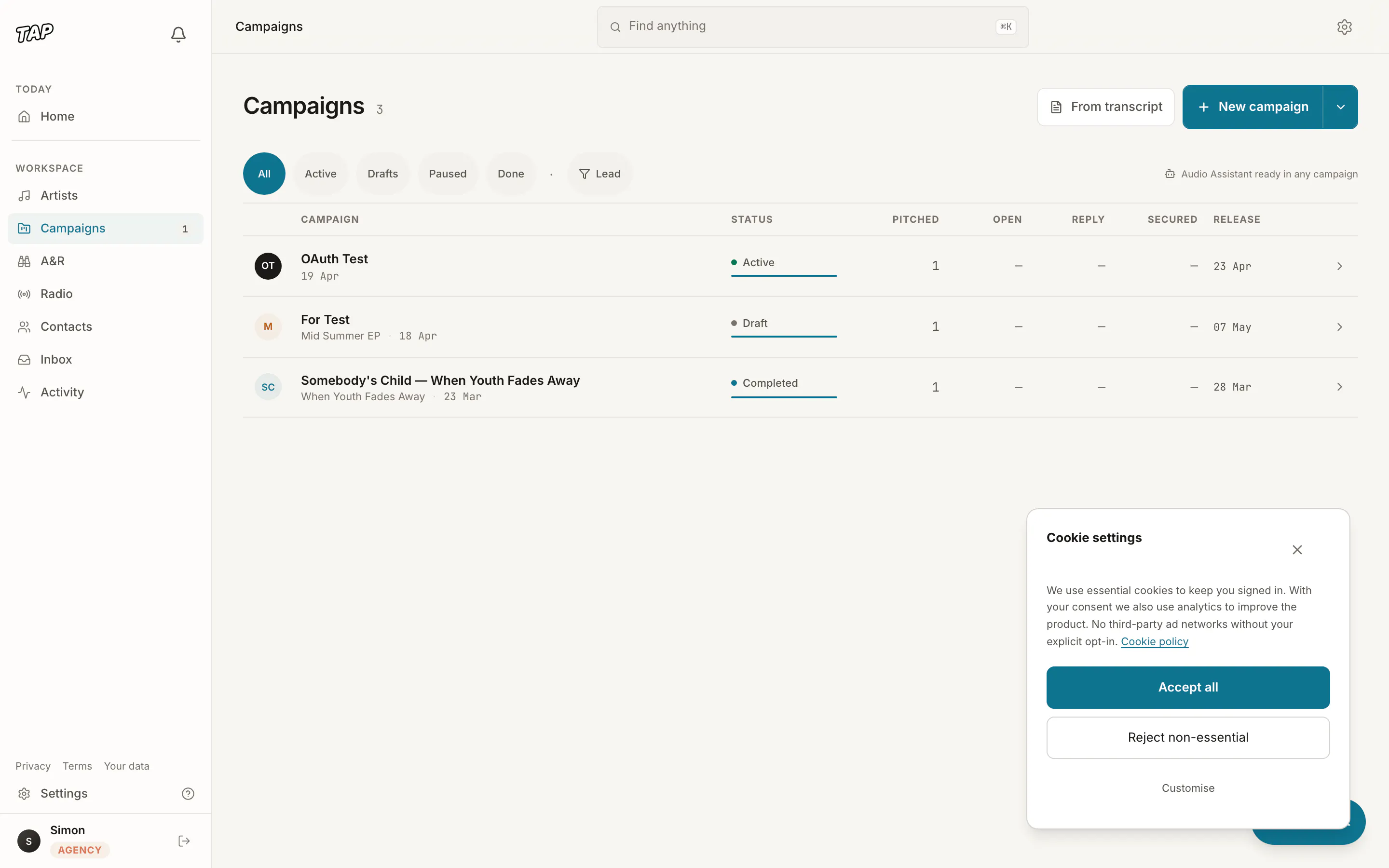Click the Radio broadcast icon
1389x868 pixels.
click(24, 294)
